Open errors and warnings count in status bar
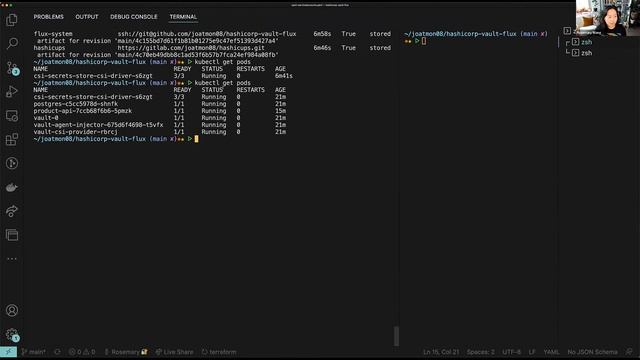640x360 pixels. point(82,352)
